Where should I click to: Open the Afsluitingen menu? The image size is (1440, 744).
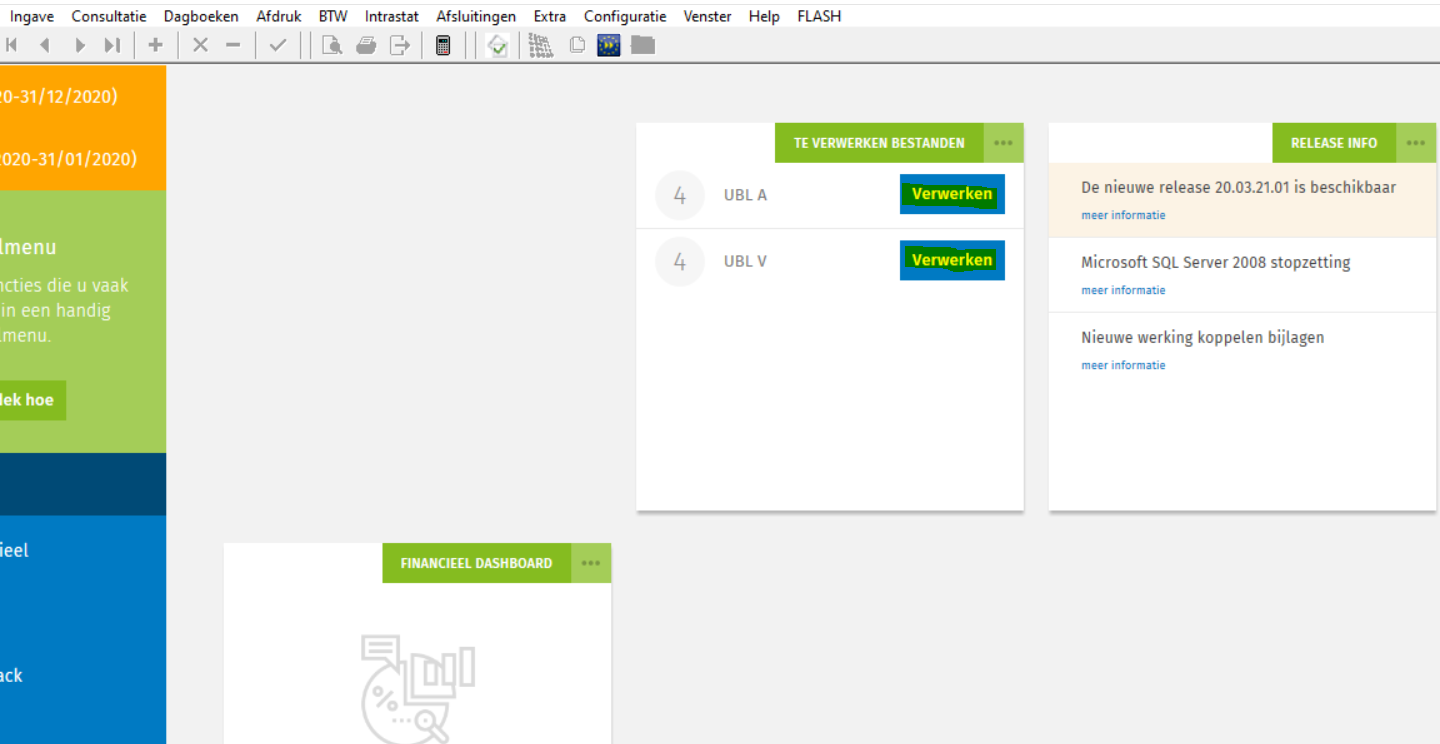pos(476,16)
